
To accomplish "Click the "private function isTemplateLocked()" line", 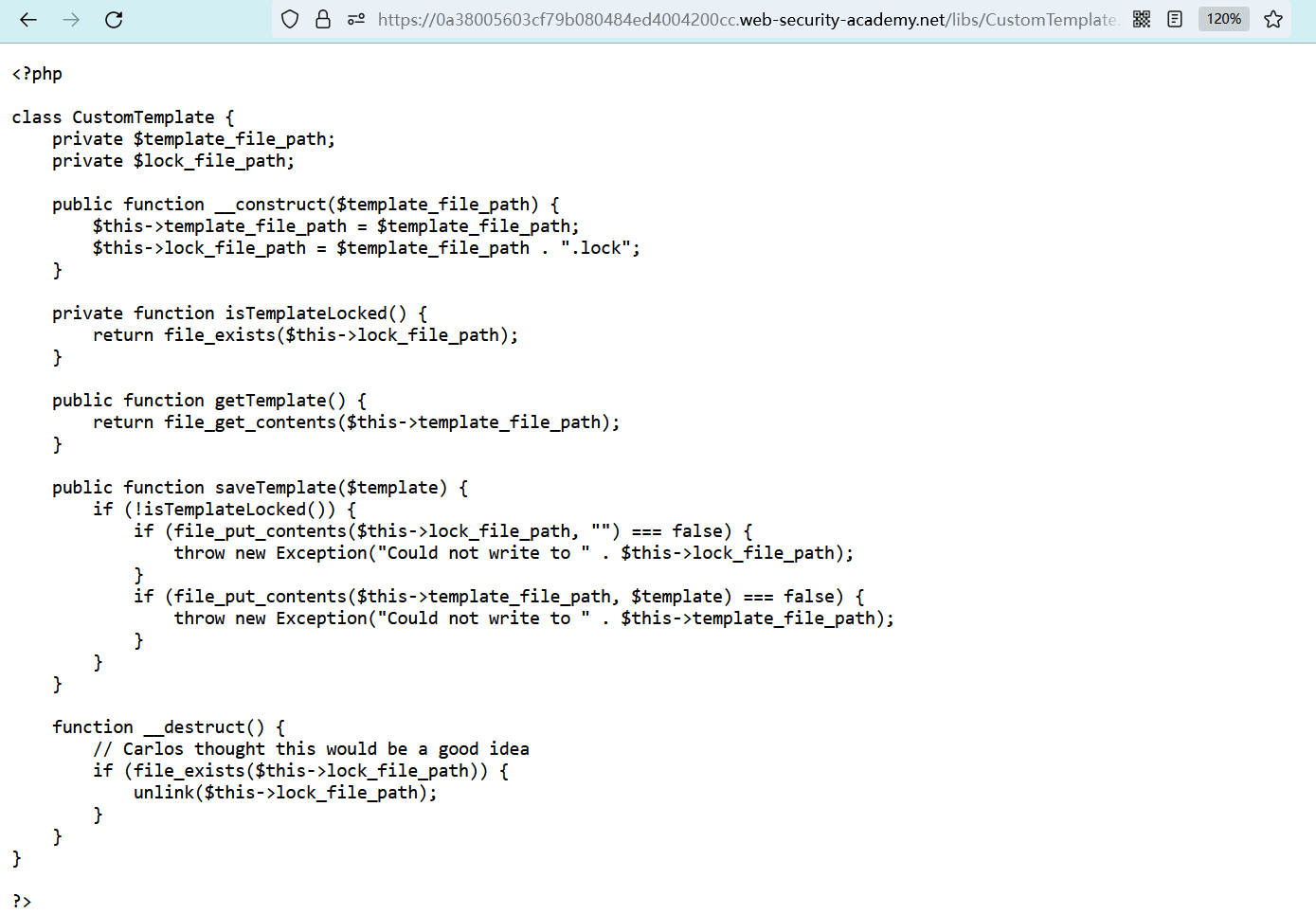I will pyautogui.click(x=240, y=314).
